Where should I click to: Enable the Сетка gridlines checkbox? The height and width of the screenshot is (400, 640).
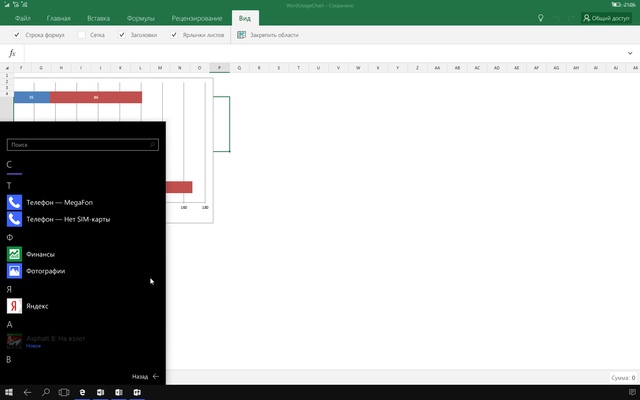[x=82, y=35]
